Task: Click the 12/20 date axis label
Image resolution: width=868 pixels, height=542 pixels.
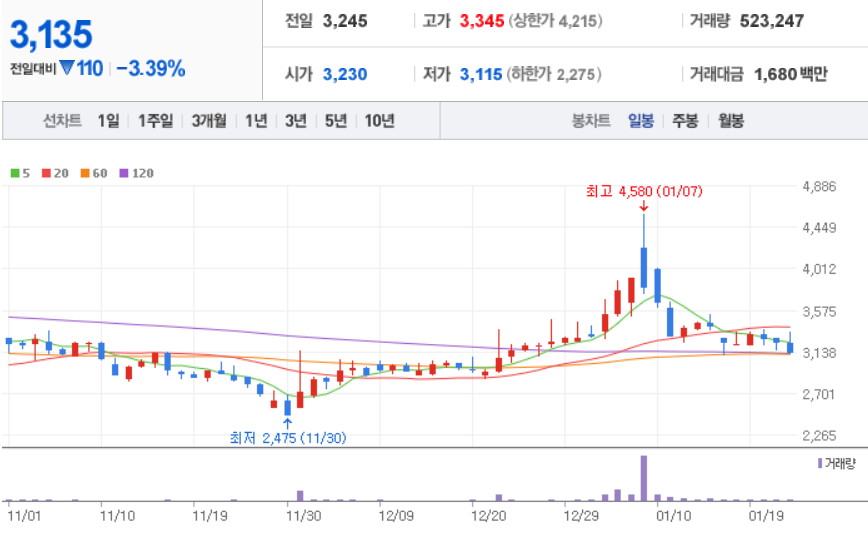Action: [488, 516]
